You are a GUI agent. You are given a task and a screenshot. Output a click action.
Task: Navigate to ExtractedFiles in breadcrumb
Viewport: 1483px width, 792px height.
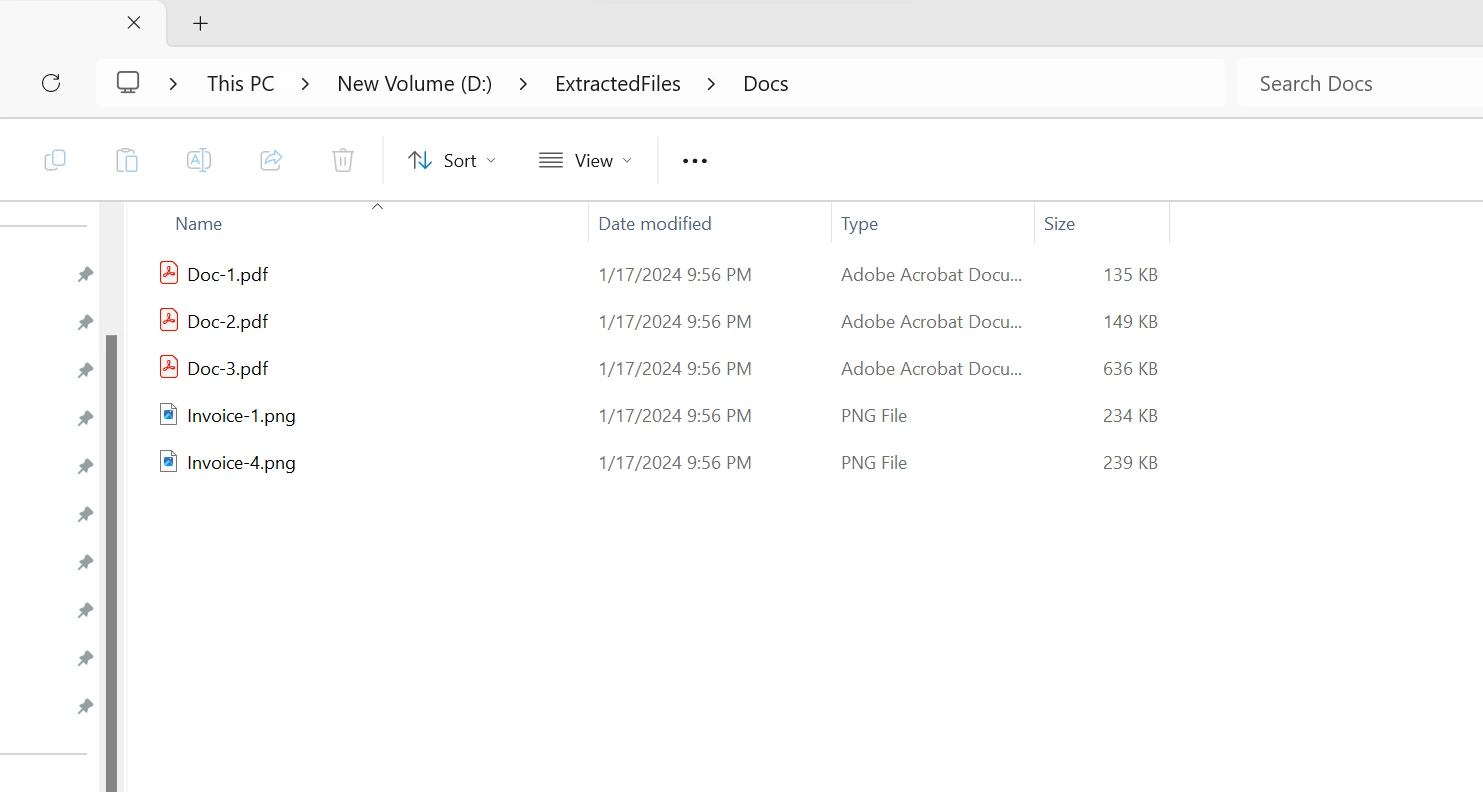pos(617,84)
